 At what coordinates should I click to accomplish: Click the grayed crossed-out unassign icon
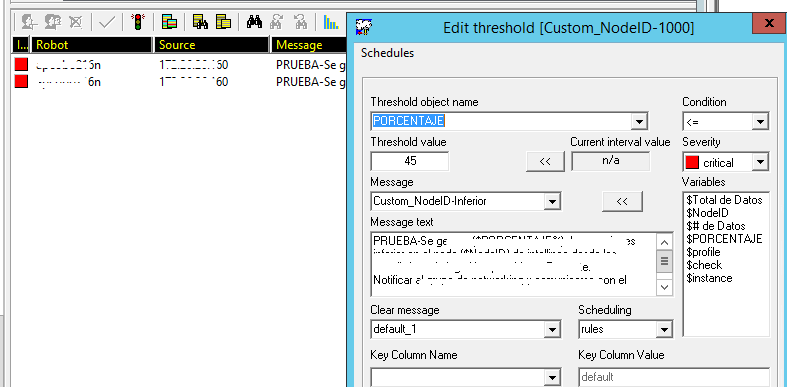(75, 22)
